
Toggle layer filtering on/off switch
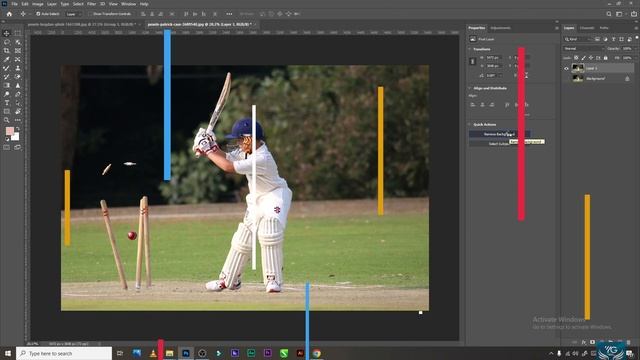tap(636, 38)
